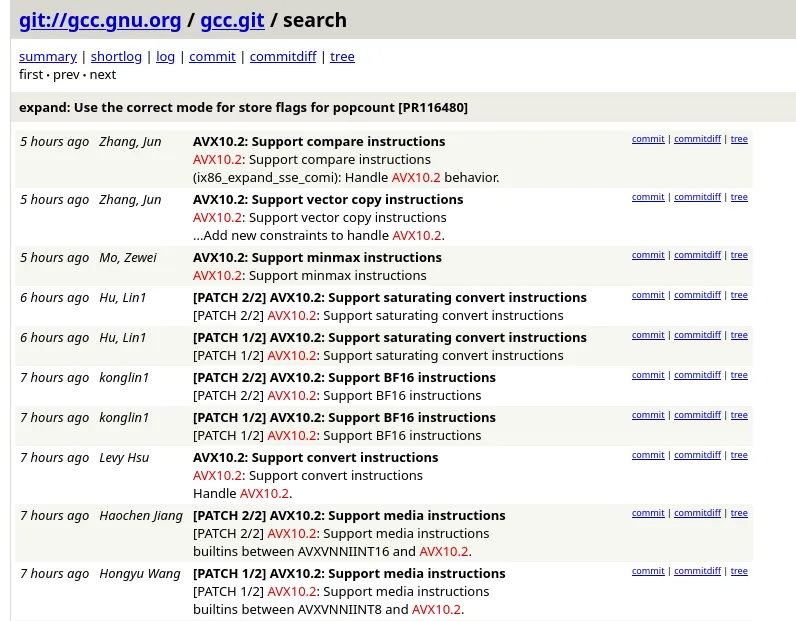Open commitdiff link for Haochen Jiang media row
The height and width of the screenshot is (621, 796).
697,513
